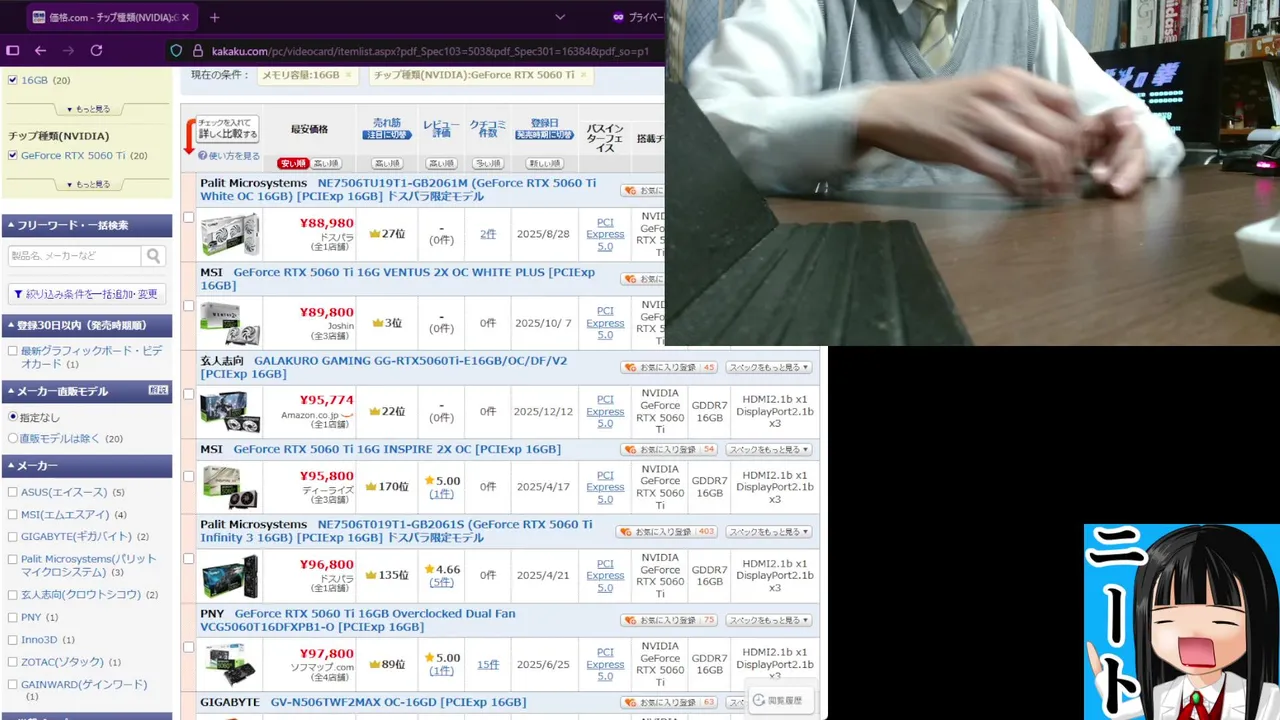This screenshot has height=720, width=1280.
Task: Switch 登録日 to 発売時期に切替
Action: 545,135
